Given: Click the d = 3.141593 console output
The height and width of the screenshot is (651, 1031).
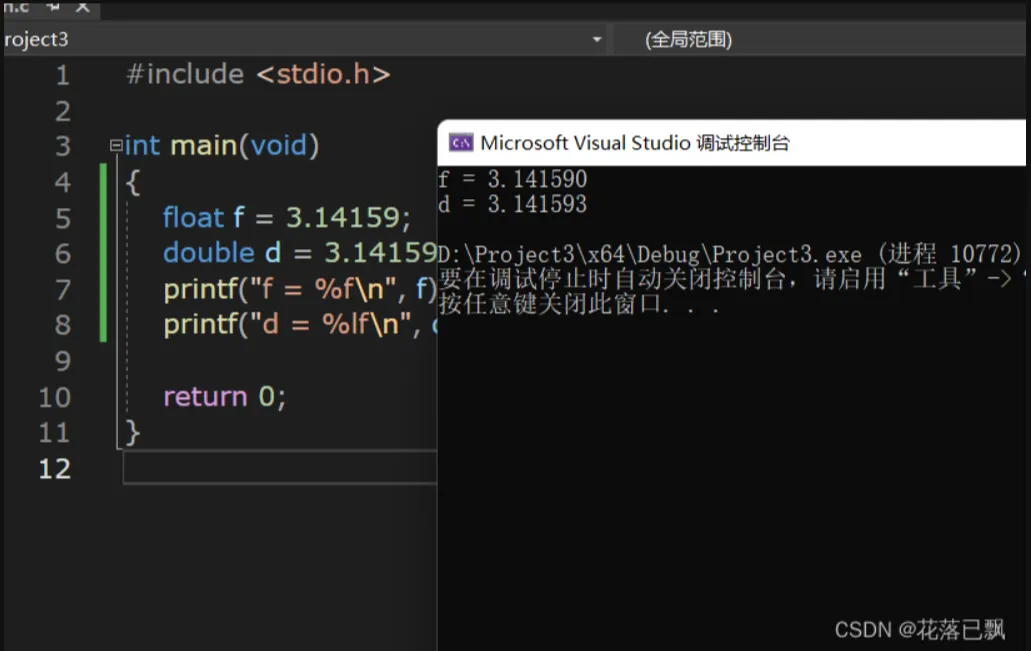Looking at the screenshot, I should pos(512,204).
